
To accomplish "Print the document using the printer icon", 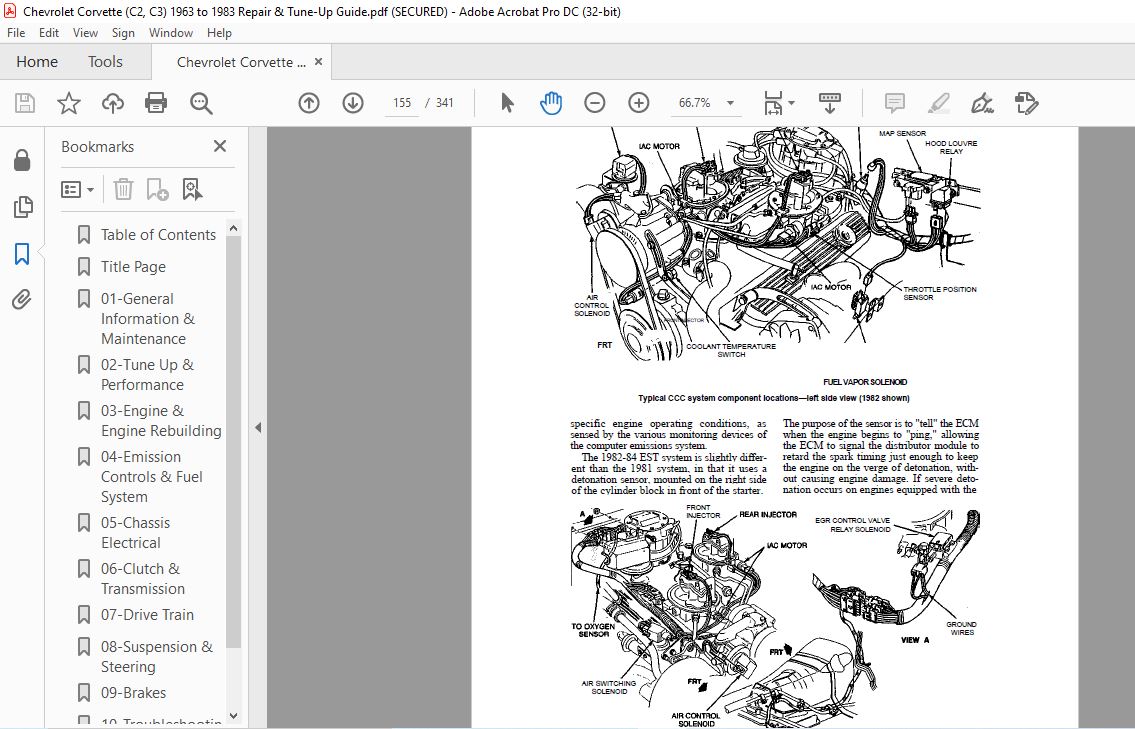I will click(156, 103).
